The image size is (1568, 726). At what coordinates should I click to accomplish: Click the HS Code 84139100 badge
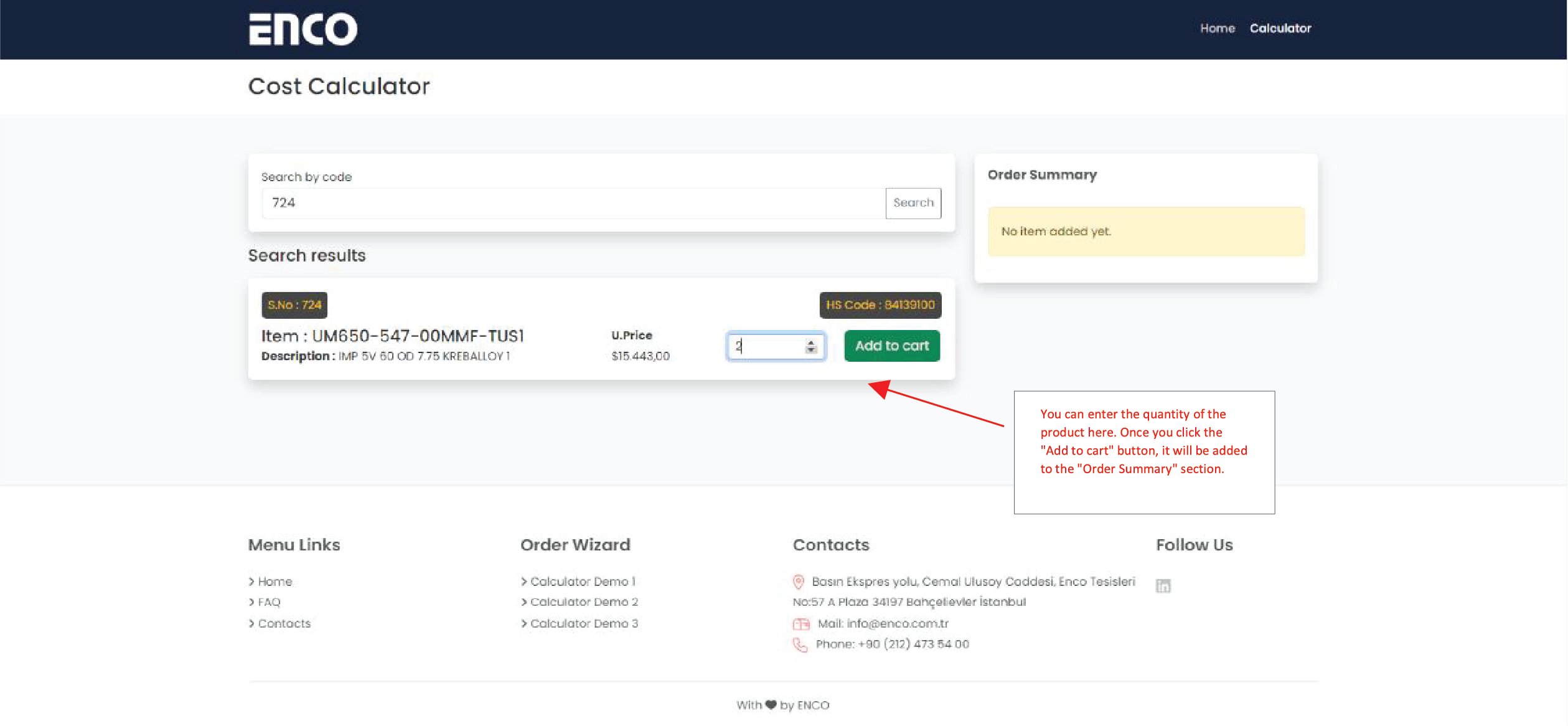[x=880, y=305]
